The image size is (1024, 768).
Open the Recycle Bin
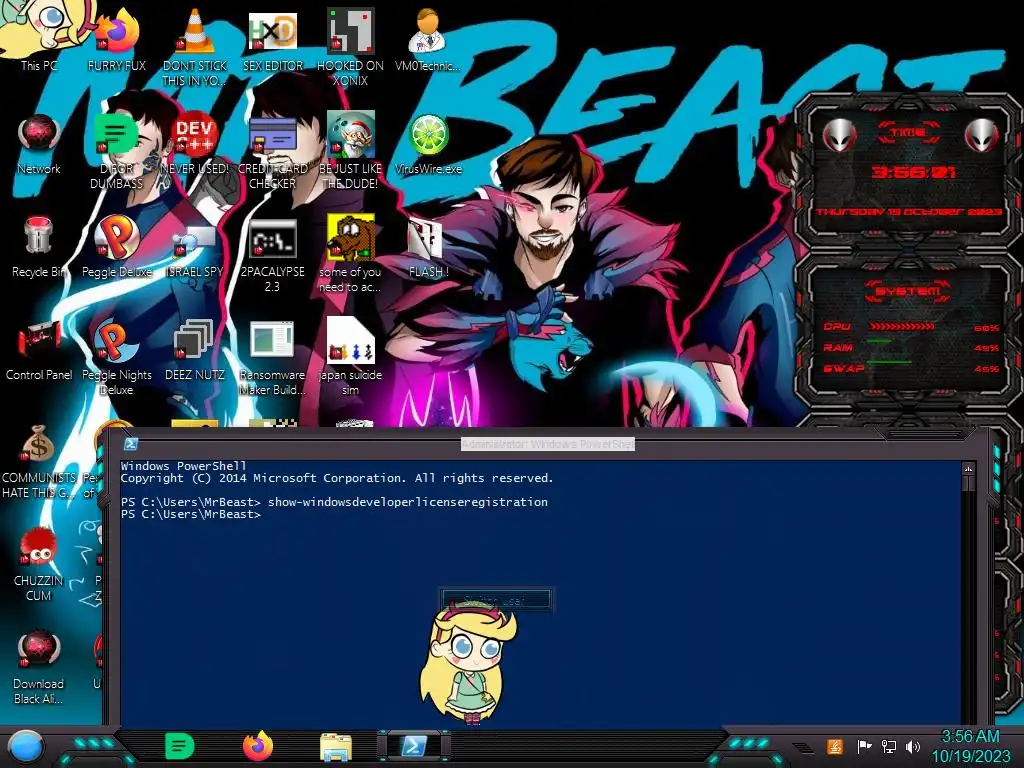[x=39, y=247]
